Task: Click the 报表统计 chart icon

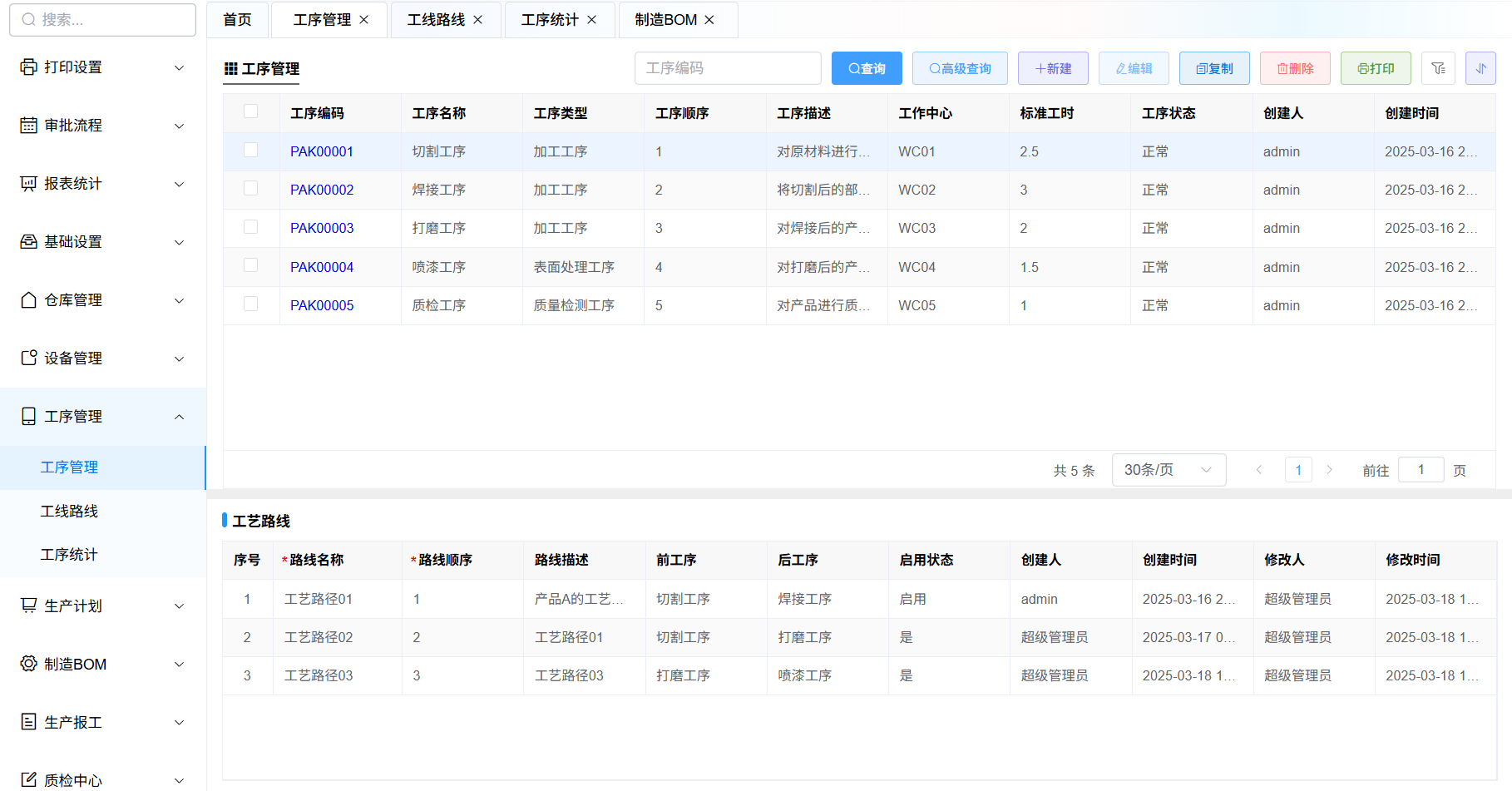Action: click(28, 183)
